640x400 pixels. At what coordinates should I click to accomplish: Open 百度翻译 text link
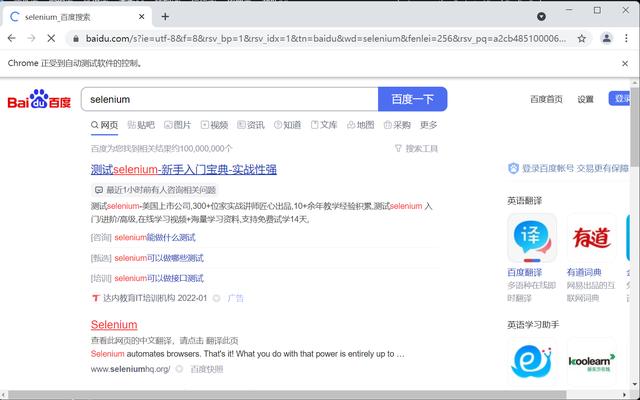[524, 273]
